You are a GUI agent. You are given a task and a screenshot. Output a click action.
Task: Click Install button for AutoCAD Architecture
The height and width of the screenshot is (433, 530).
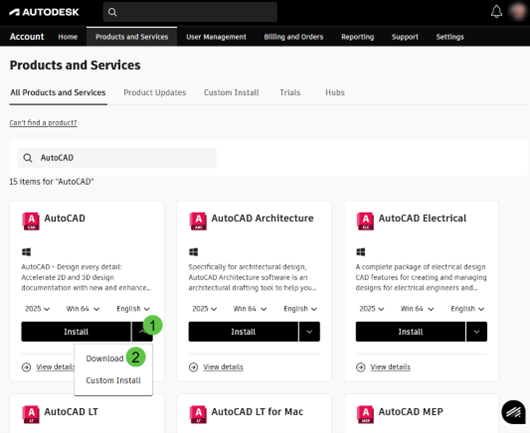coord(243,332)
